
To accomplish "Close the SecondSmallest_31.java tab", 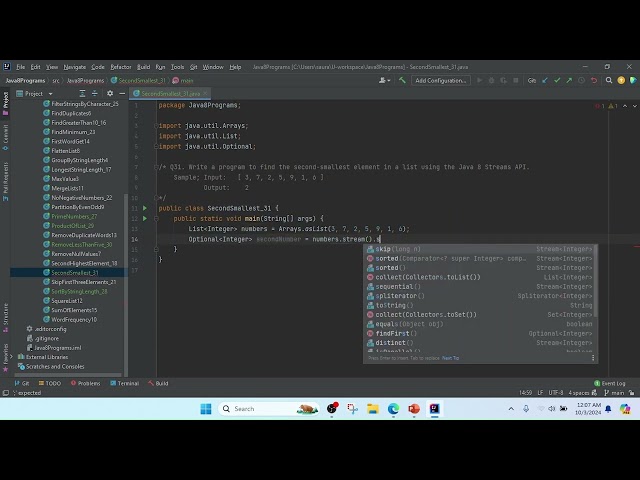I will [x=205, y=93].
